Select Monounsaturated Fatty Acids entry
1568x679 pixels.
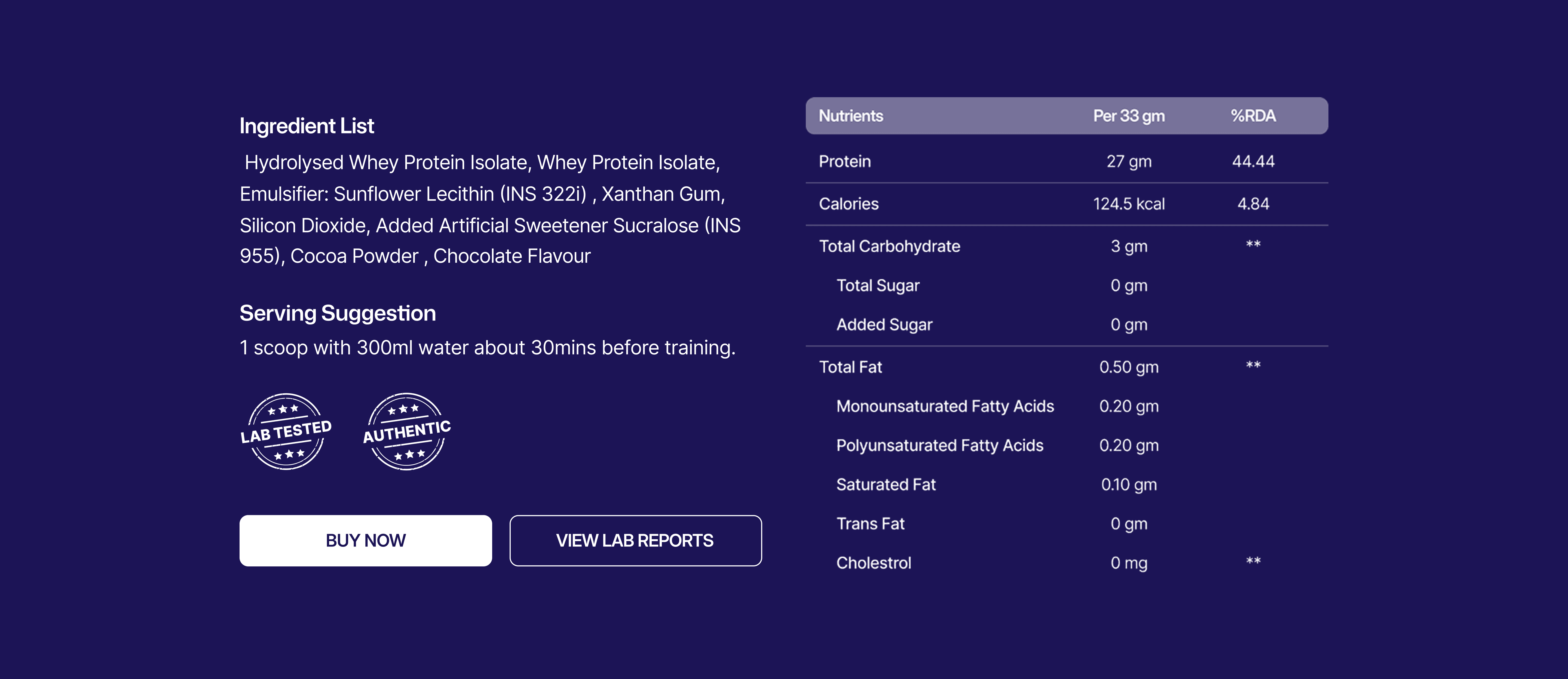[945, 406]
